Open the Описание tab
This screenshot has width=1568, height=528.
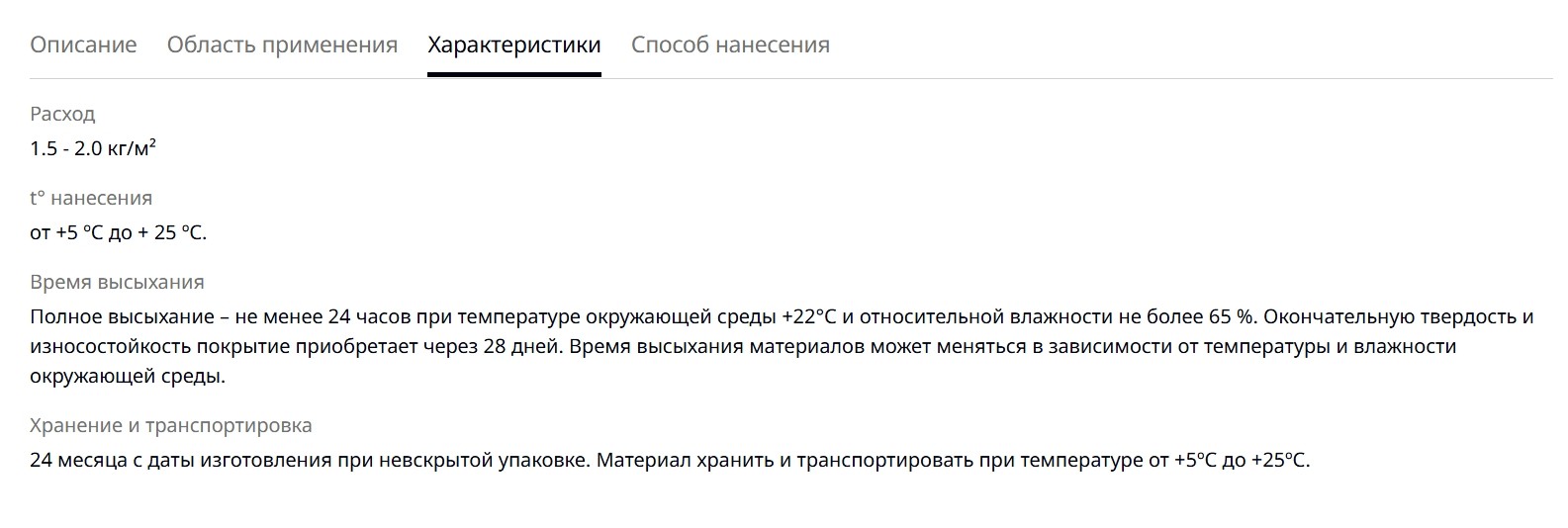[83, 44]
